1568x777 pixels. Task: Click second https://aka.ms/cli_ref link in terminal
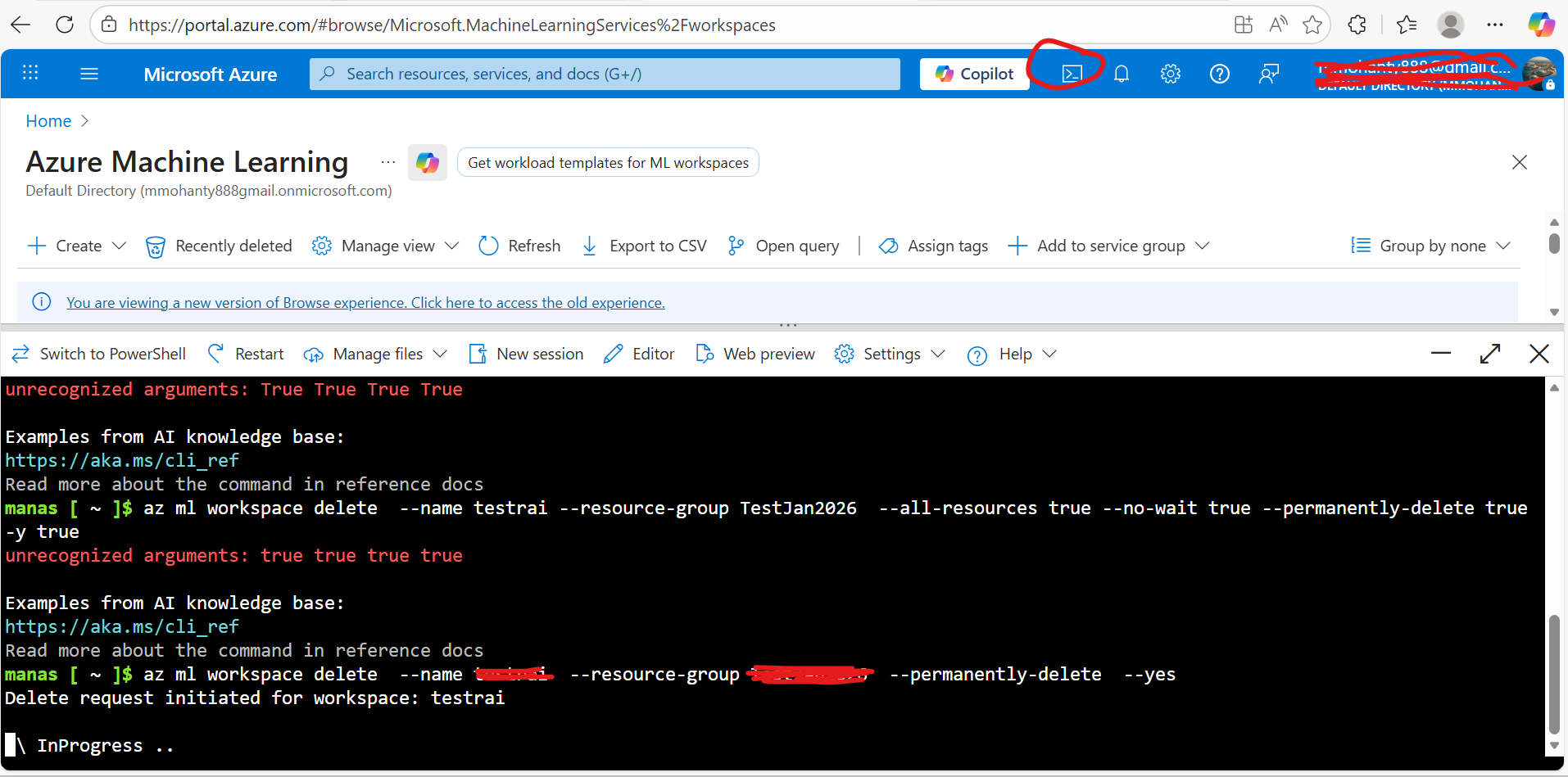coord(122,627)
